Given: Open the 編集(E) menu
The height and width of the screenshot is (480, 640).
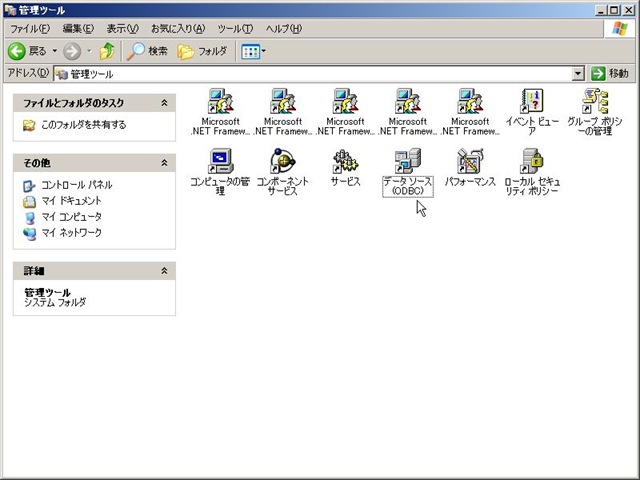Looking at the screenshot, I should (x=78, y=29).
